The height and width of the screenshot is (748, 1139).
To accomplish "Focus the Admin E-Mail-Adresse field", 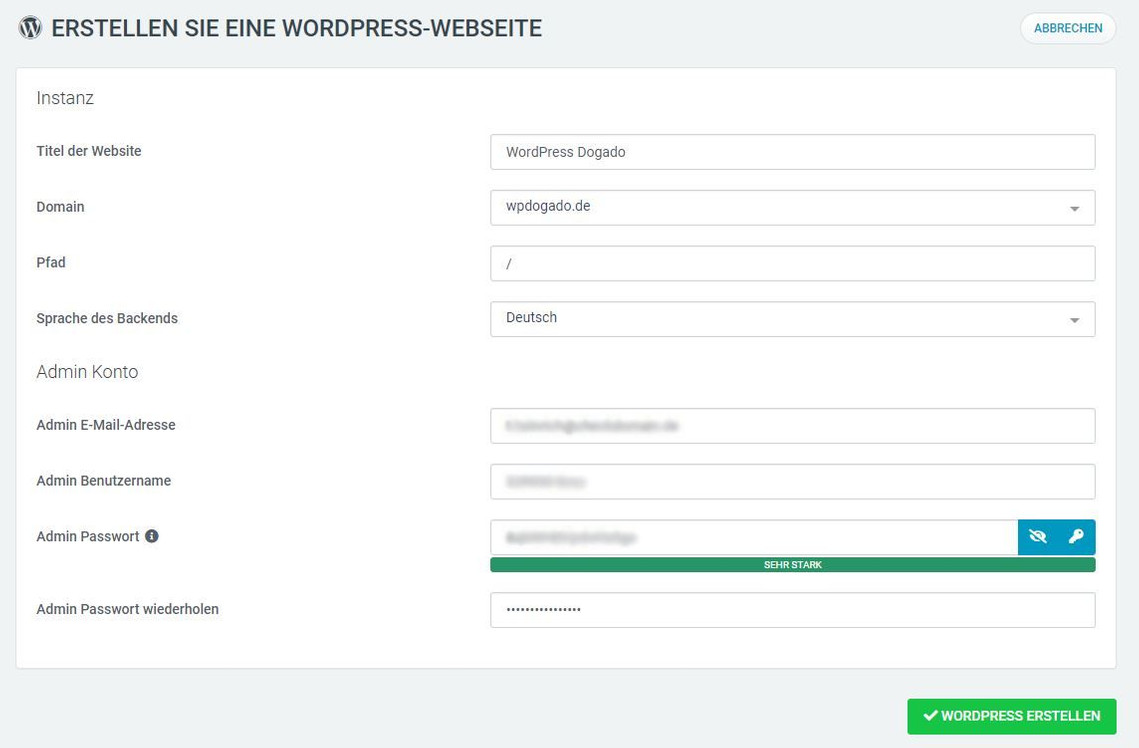I will click(793, 426).
